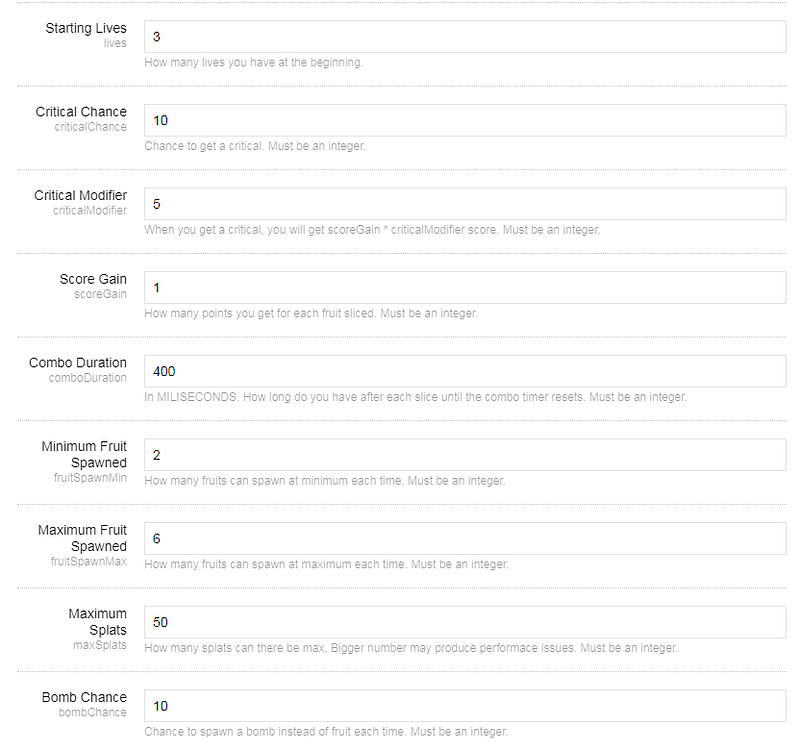
Task: Click the "Combo Duration" label
Action: [78, 362]
